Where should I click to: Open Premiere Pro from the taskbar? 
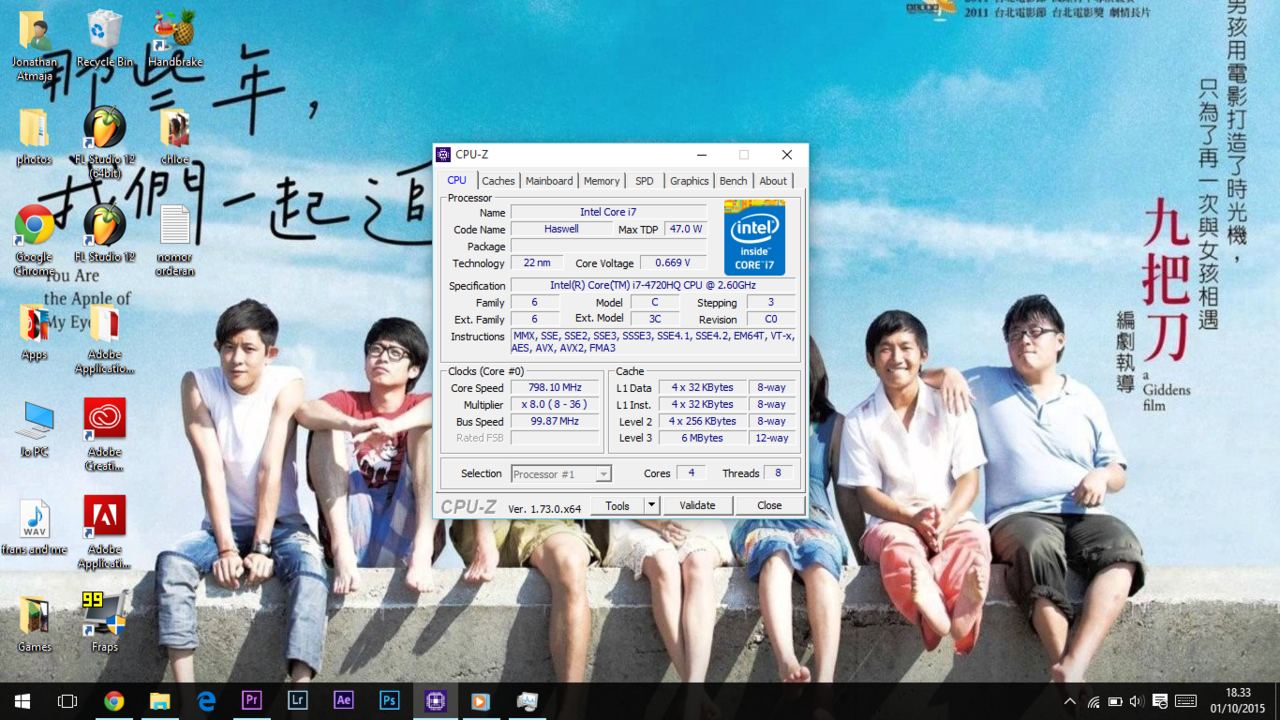point(252,701)
